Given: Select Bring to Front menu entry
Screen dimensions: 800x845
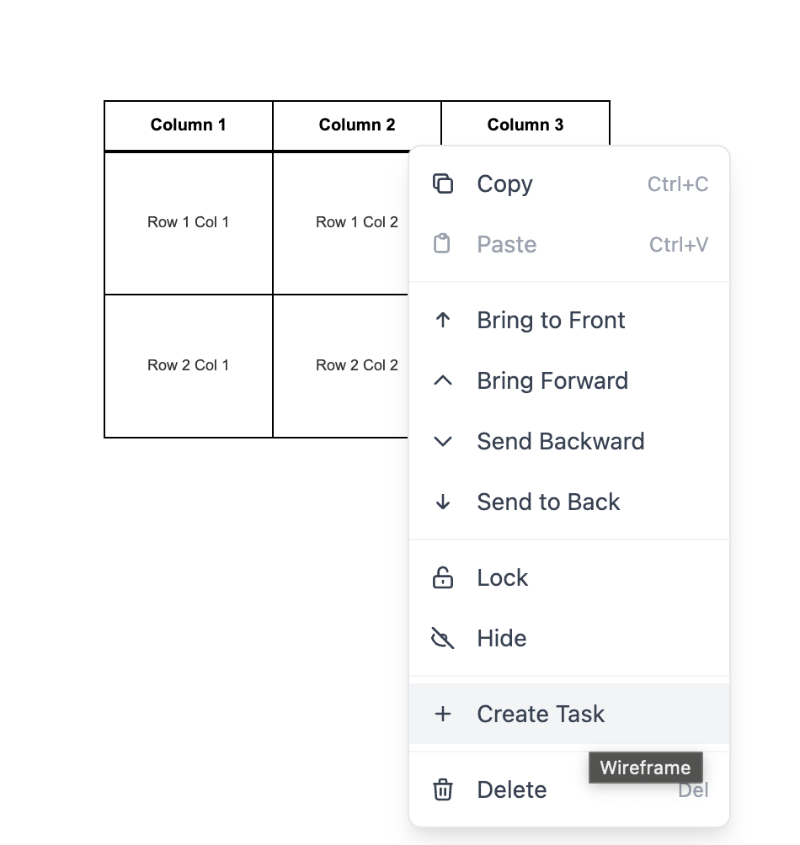Looking at the screenshot, I should [550, 321].
